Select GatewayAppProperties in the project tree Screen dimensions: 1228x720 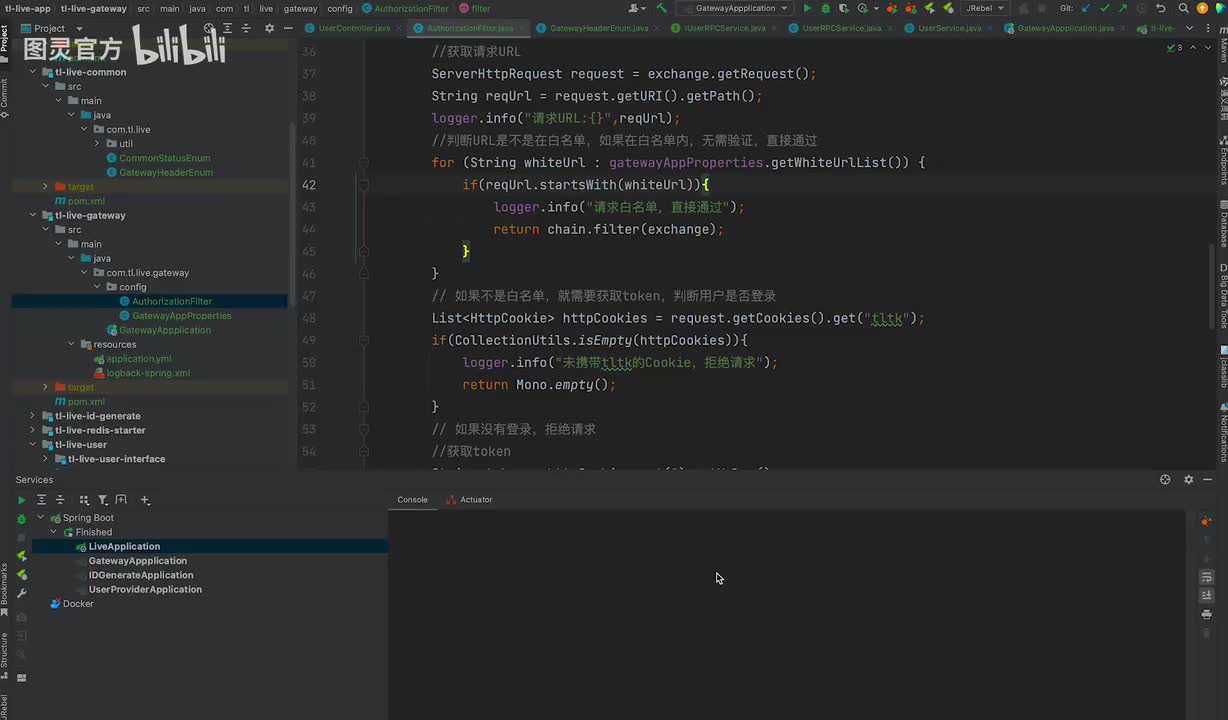(x=181, y=316)
